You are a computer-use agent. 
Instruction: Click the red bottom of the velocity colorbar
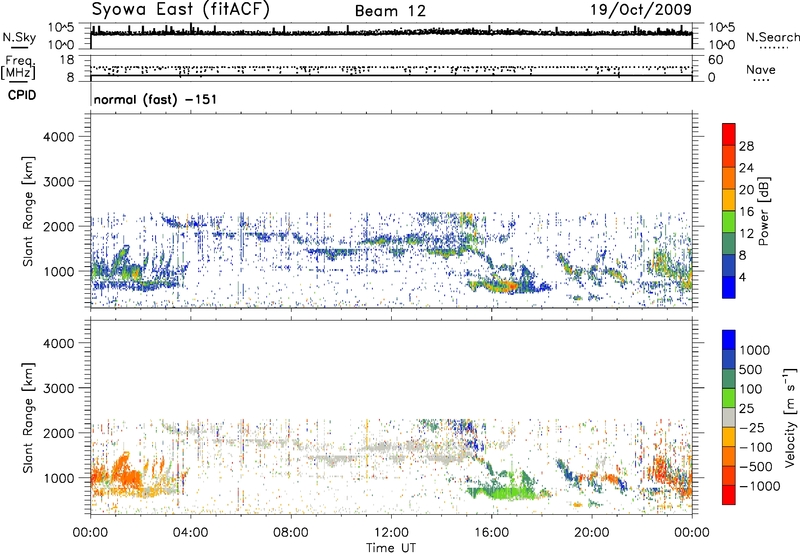coord(729,495)
